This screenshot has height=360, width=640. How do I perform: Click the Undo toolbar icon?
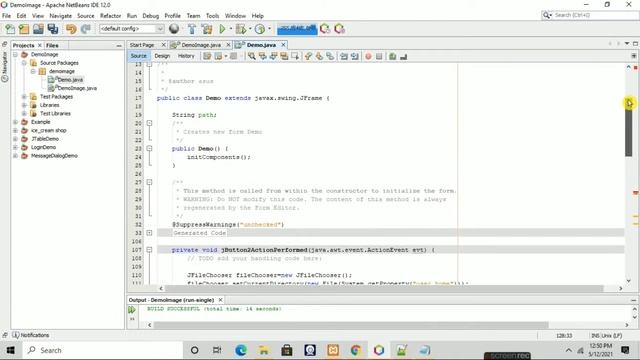[71, 29]
